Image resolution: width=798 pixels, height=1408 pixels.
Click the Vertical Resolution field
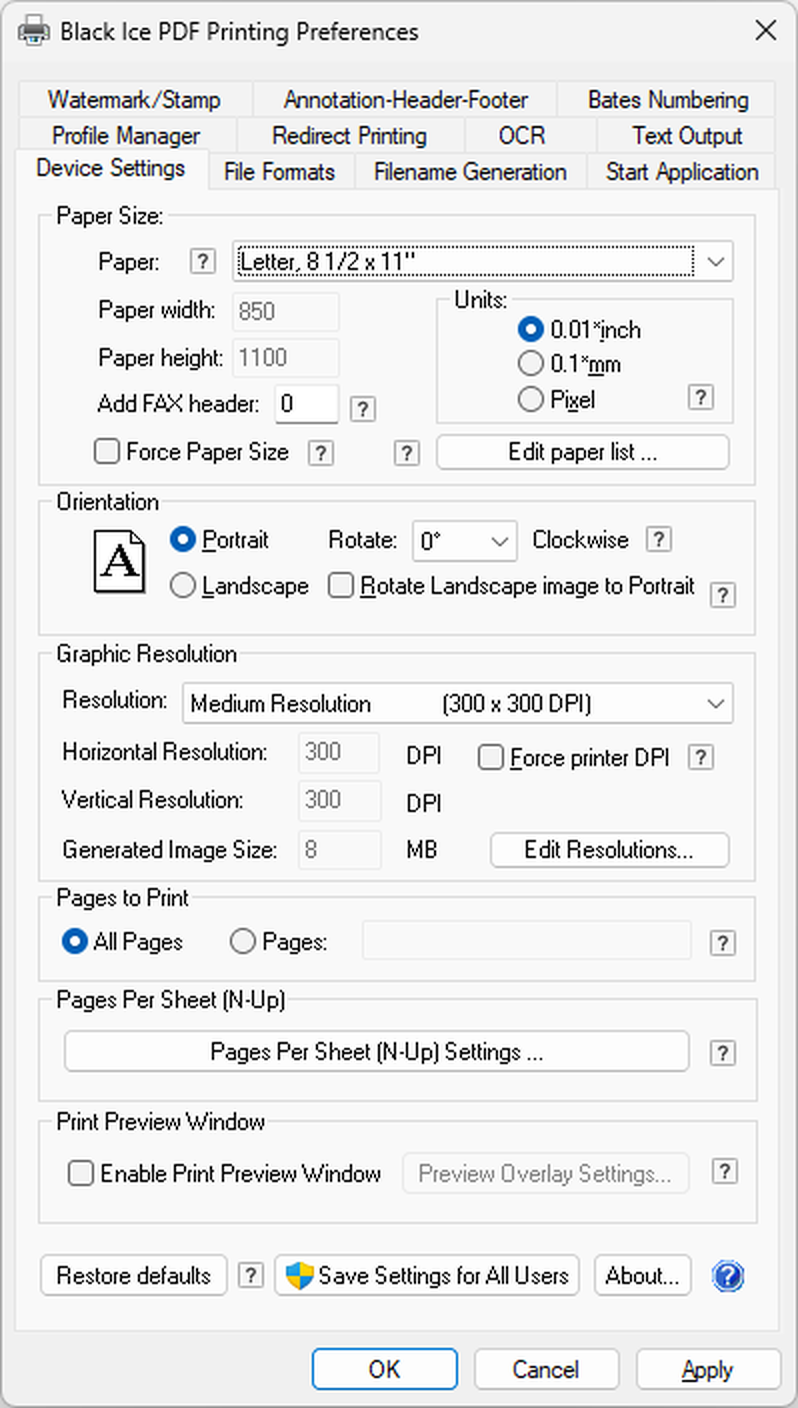click(x=339, y=800)
